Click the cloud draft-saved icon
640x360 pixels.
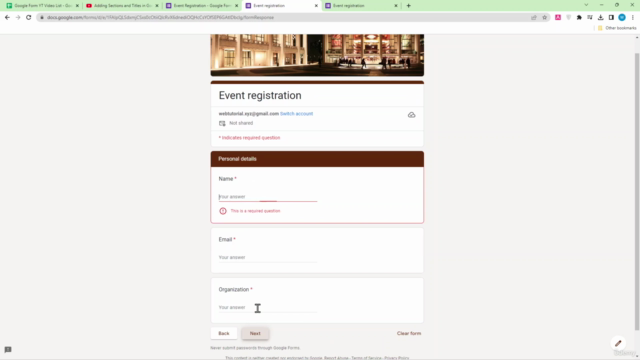tap(411, 115)
